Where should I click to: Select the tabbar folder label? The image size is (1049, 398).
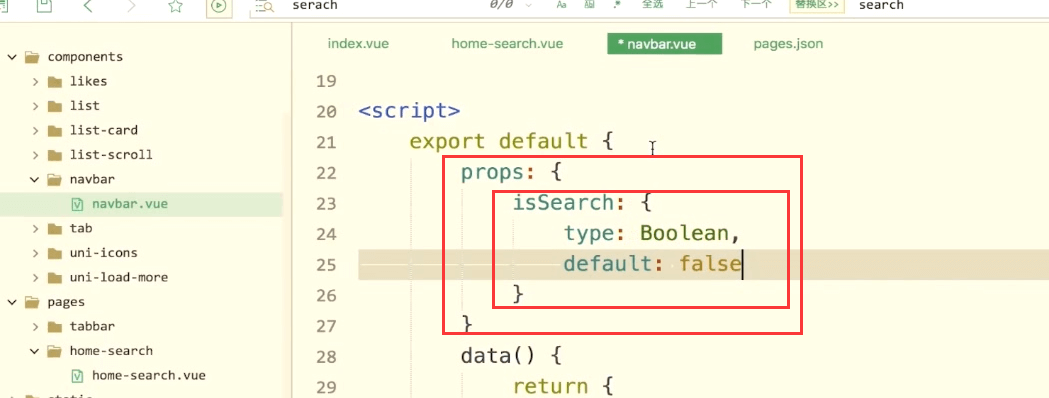pyautogui.click(x=92, y=326)
